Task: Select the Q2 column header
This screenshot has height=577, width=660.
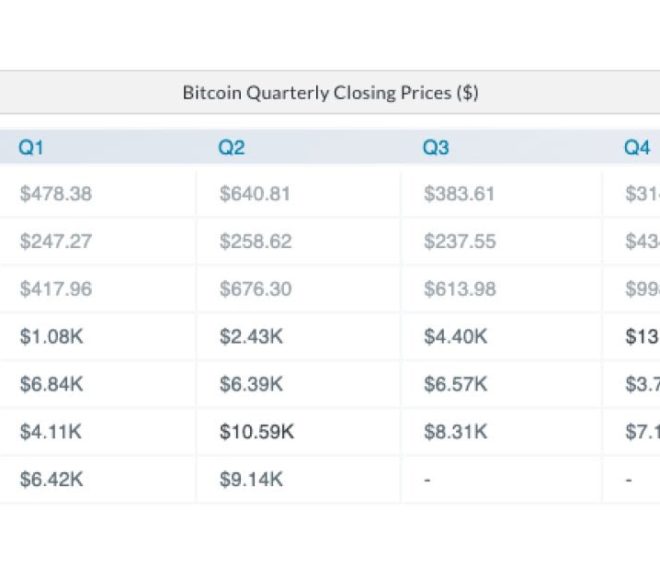Action: coord(231,148)
